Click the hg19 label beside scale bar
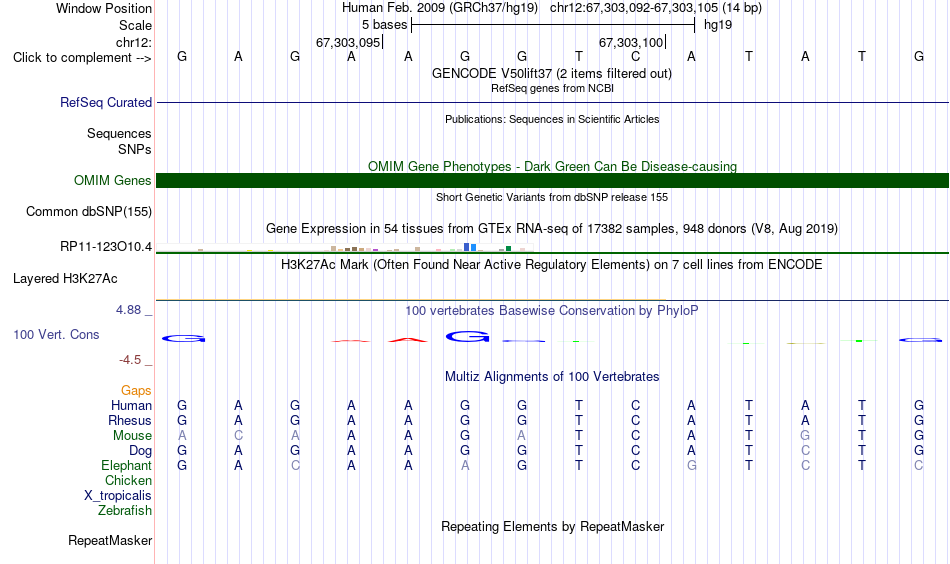Viewport: 950px width, 564px height. (x=718, y=25)
